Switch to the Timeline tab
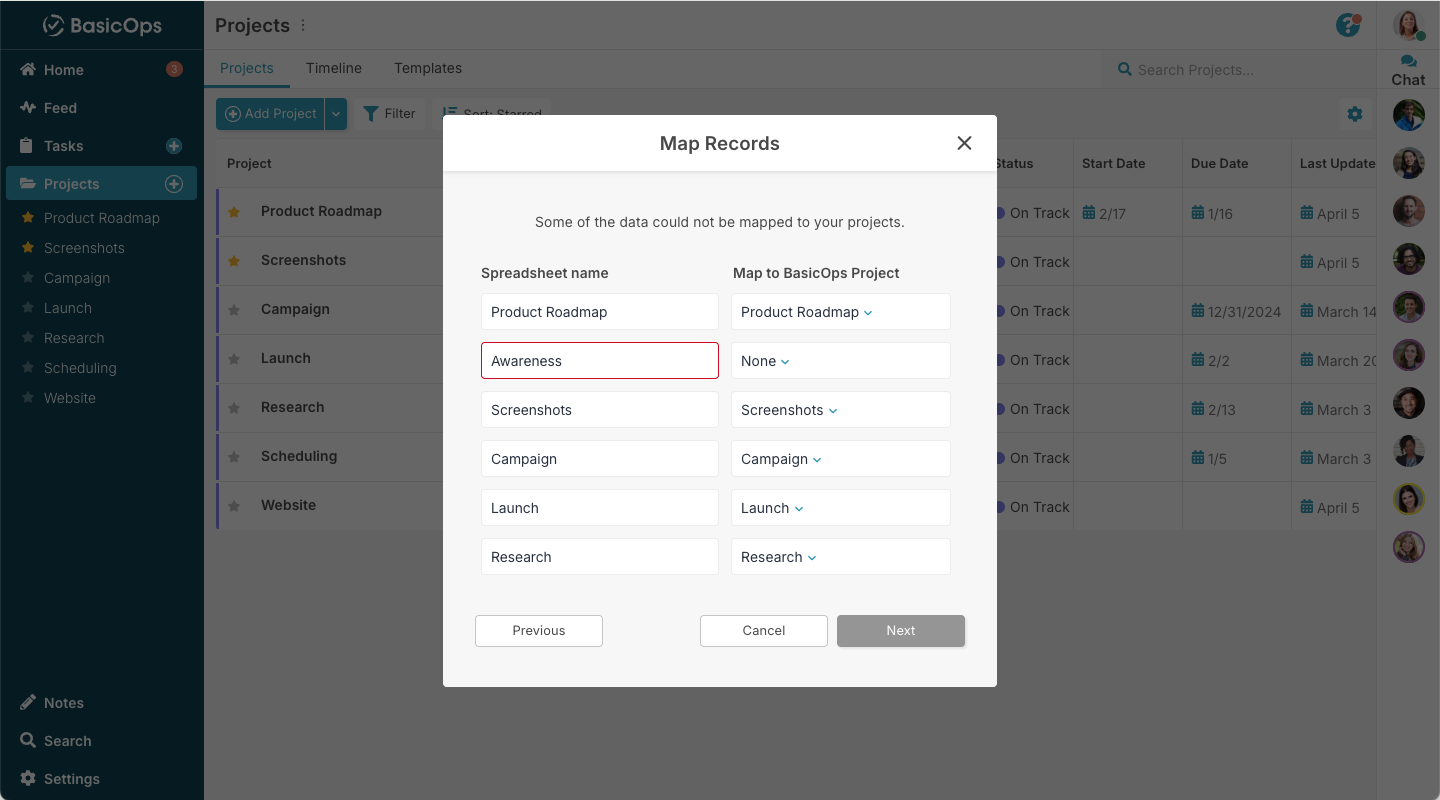The width and height of the screenshot is (1440, 800). pos(334,68)
